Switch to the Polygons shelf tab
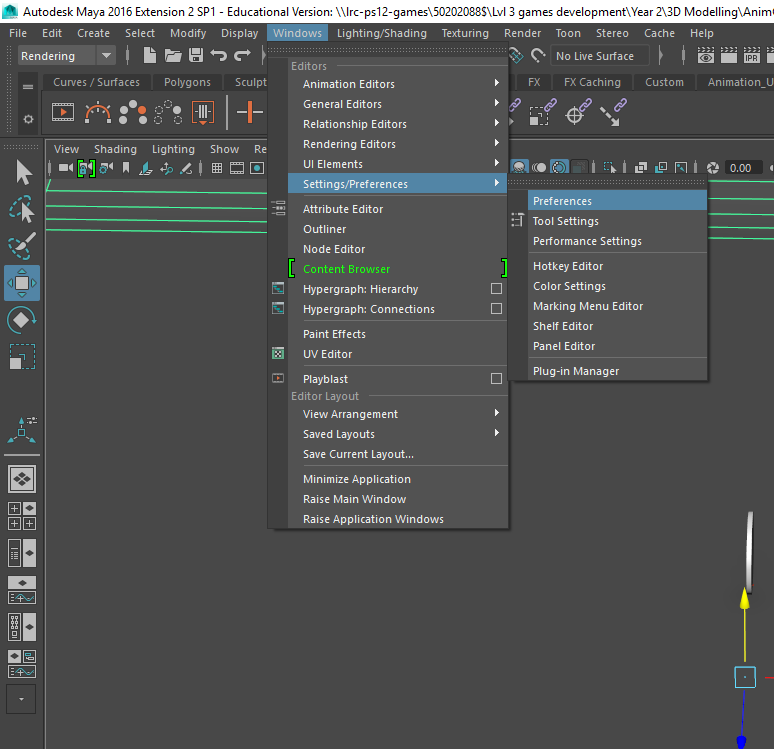Screen dimensions: 774x749 coord(187,82)
